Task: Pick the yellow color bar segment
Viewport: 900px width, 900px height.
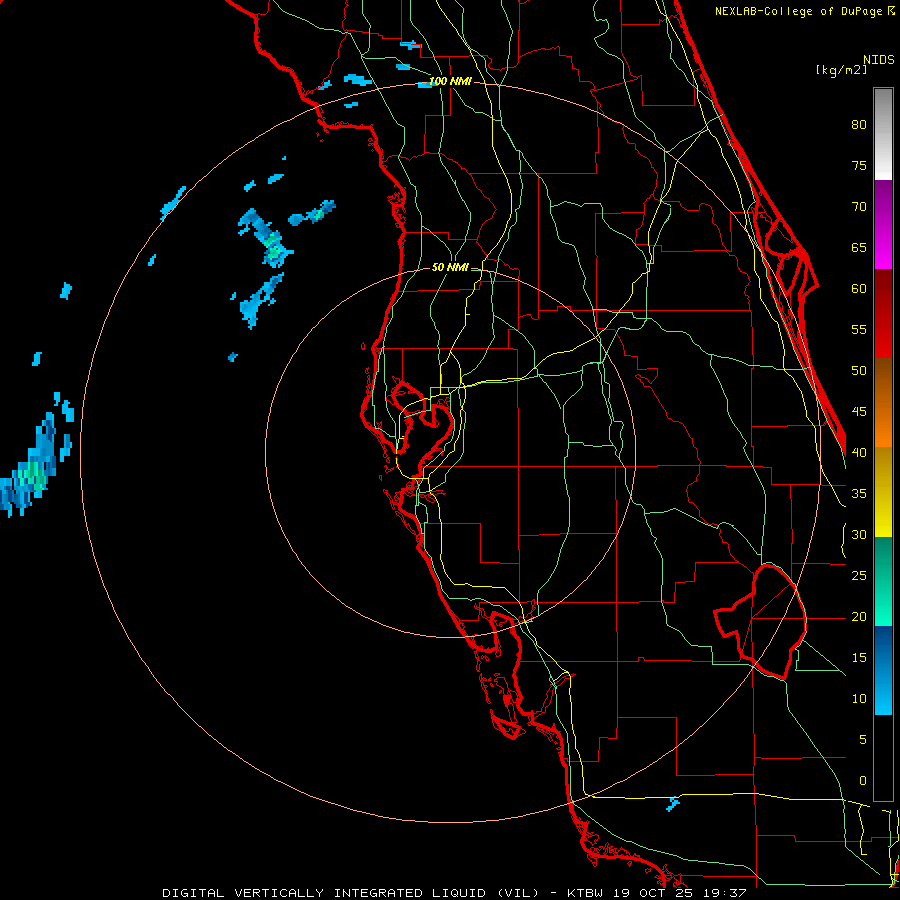Action: click(883, 492)
